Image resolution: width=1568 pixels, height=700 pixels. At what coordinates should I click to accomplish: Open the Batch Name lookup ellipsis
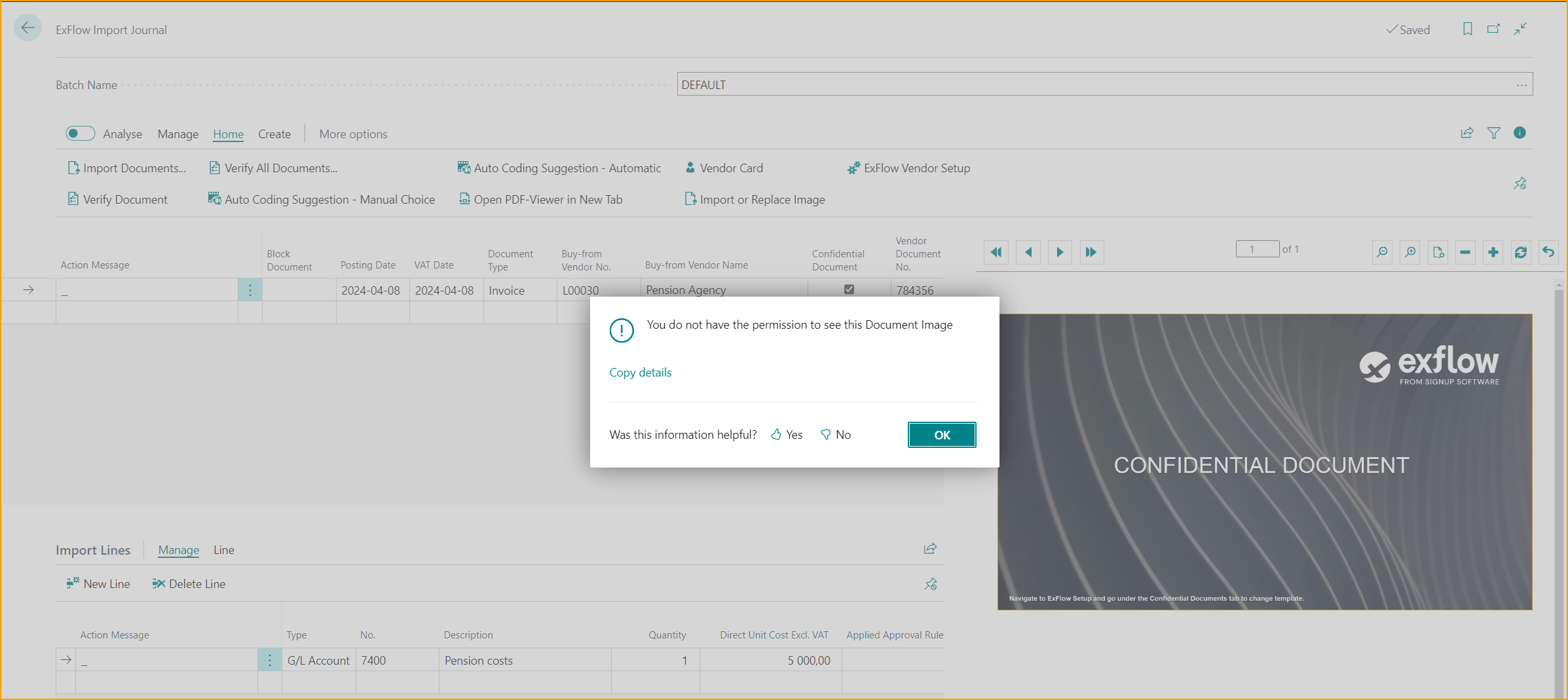click(1521, 84)
